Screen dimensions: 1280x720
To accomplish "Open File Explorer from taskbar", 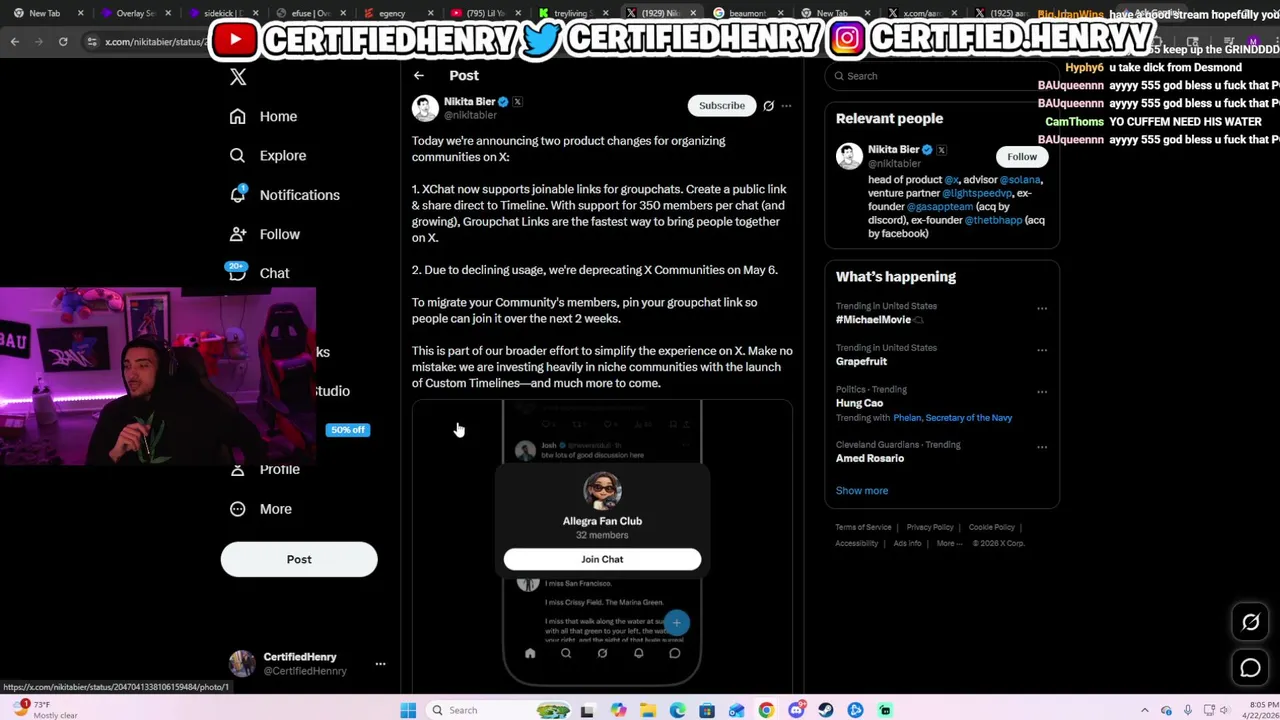I will coord(648,710).
